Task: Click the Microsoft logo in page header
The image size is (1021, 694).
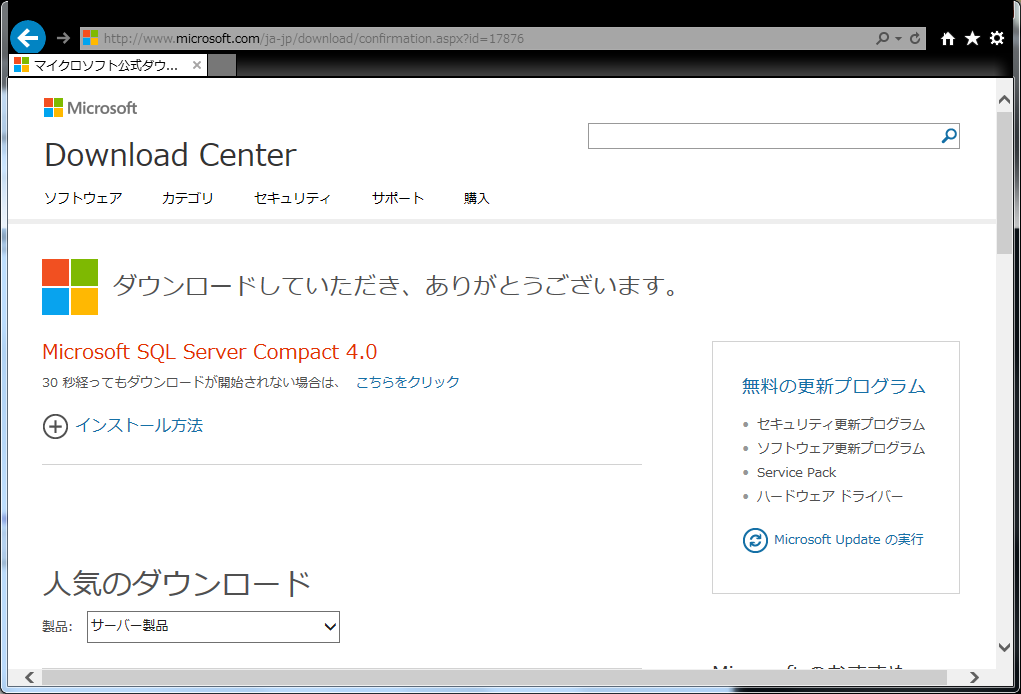Action: (91, 108)
